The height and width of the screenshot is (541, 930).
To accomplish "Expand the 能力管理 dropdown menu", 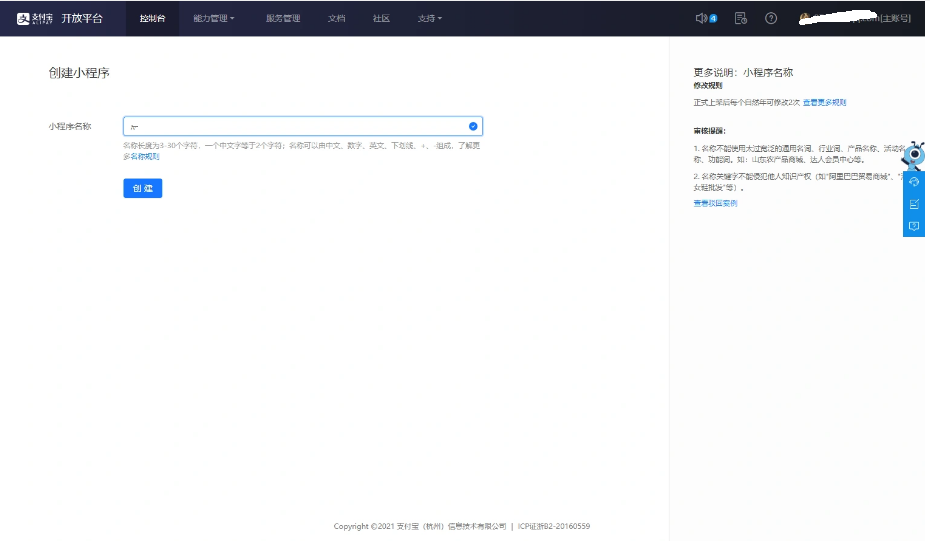I will [x=214, y=18].
